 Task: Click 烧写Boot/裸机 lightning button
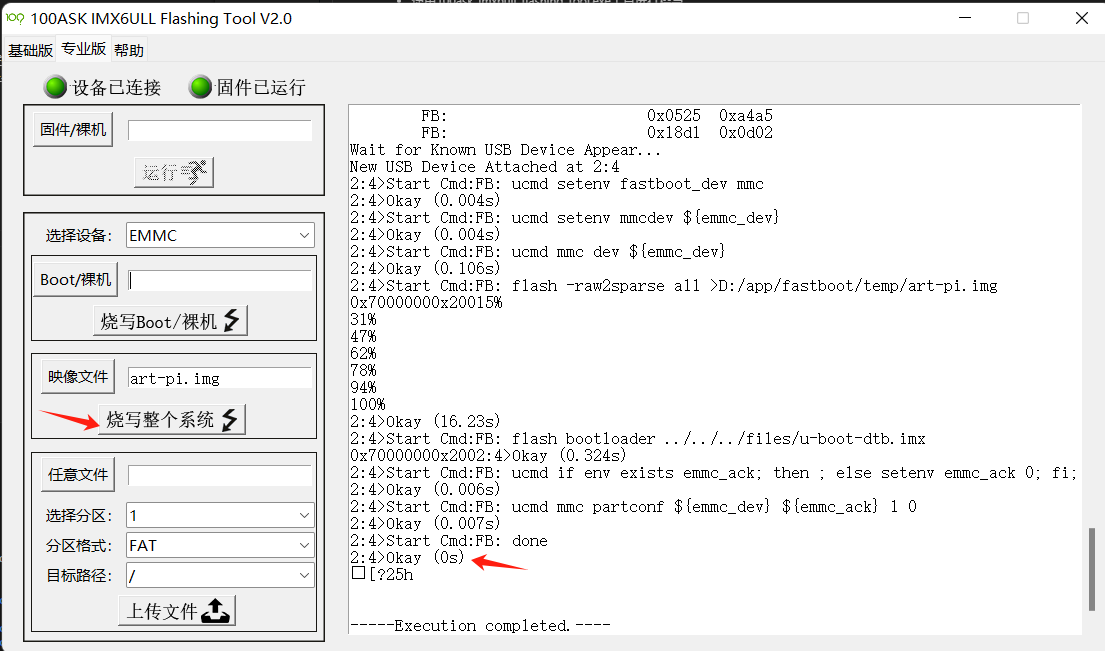pyautogui.click(x=170, y=321)
